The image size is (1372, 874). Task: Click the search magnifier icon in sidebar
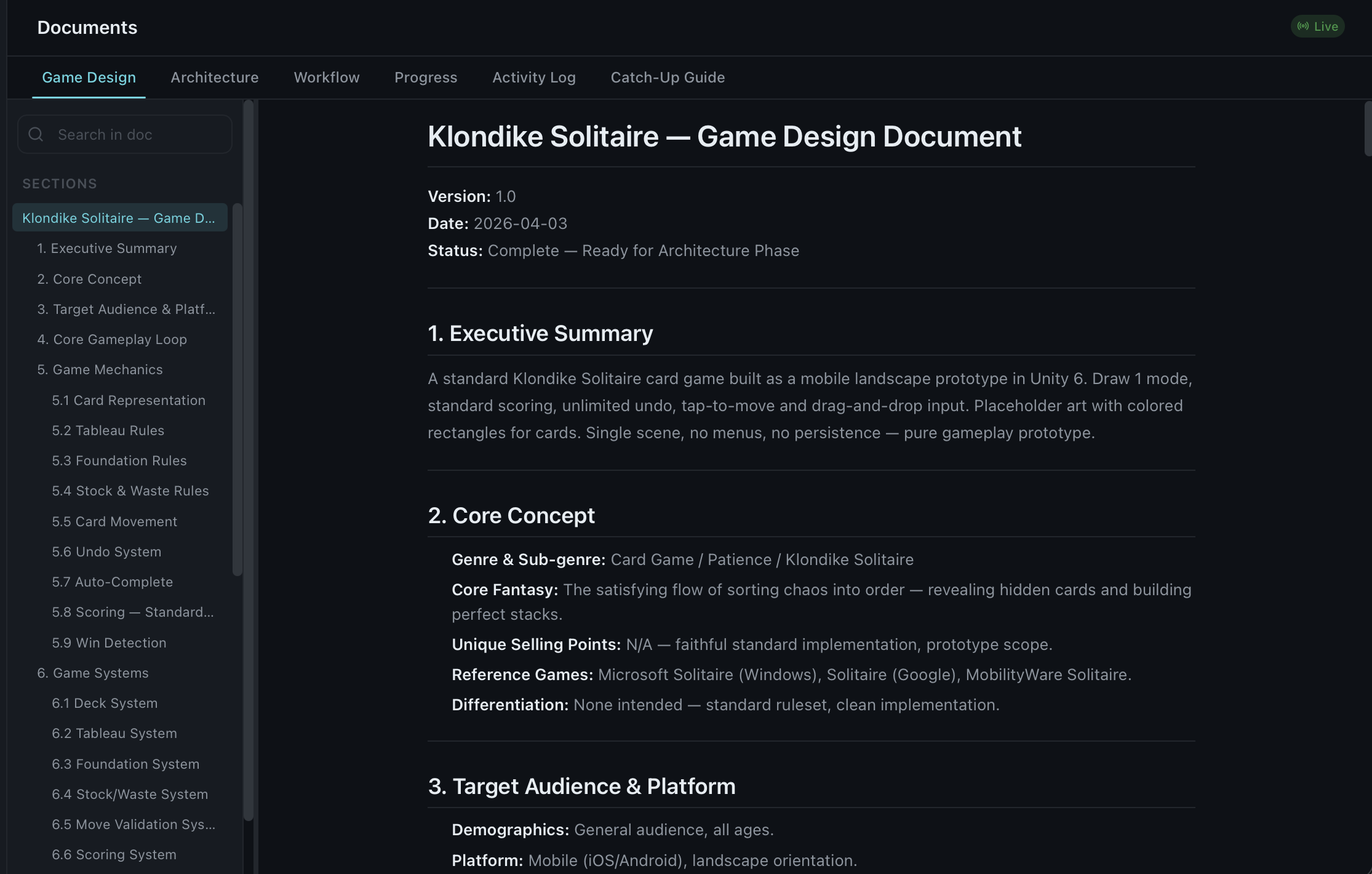coord(36,134)
